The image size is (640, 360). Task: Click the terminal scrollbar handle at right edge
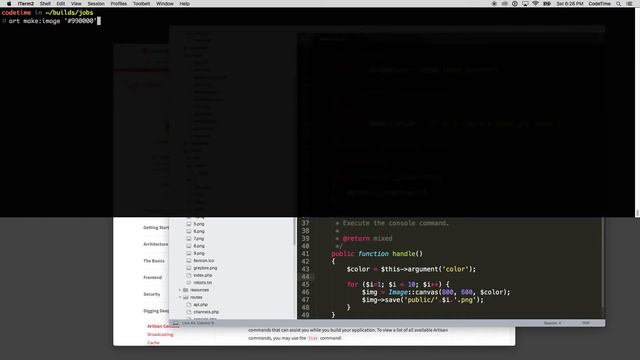pyautogui.click(x=638, y=213)
